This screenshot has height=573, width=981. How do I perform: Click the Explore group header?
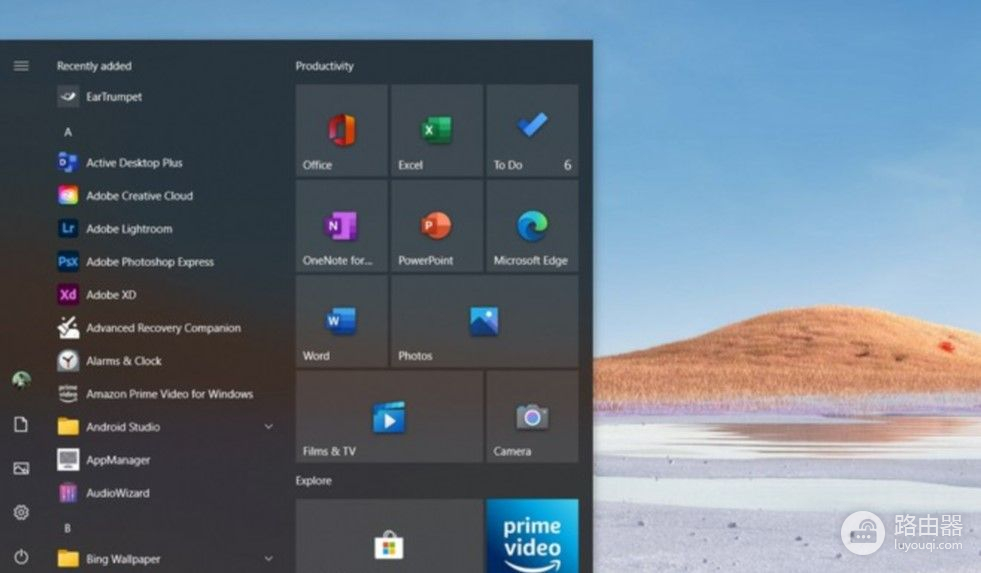coord(314,480)
